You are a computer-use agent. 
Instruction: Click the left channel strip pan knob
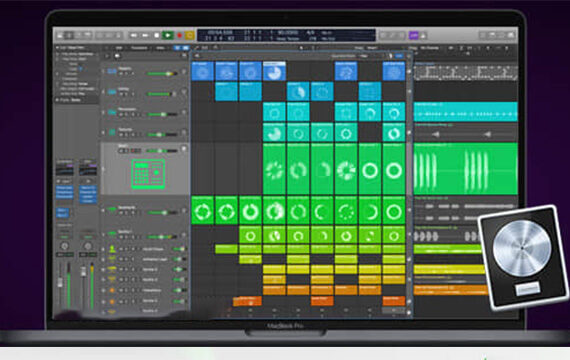(x=64, y=246)
